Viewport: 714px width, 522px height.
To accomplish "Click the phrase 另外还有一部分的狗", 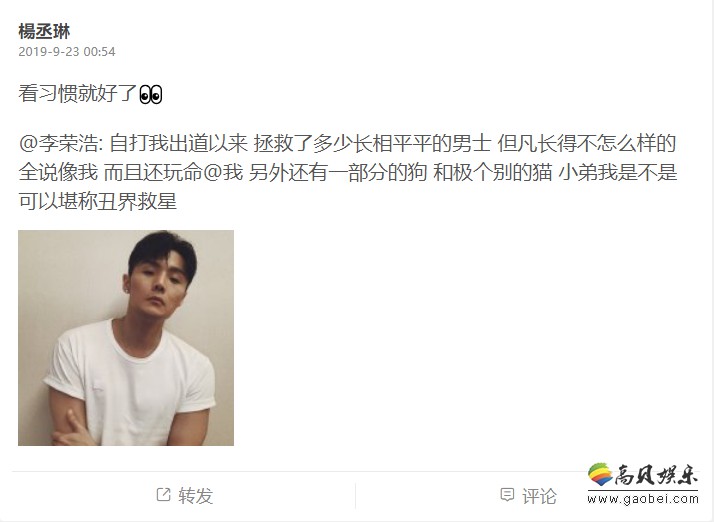I will [x=338, y=173].
